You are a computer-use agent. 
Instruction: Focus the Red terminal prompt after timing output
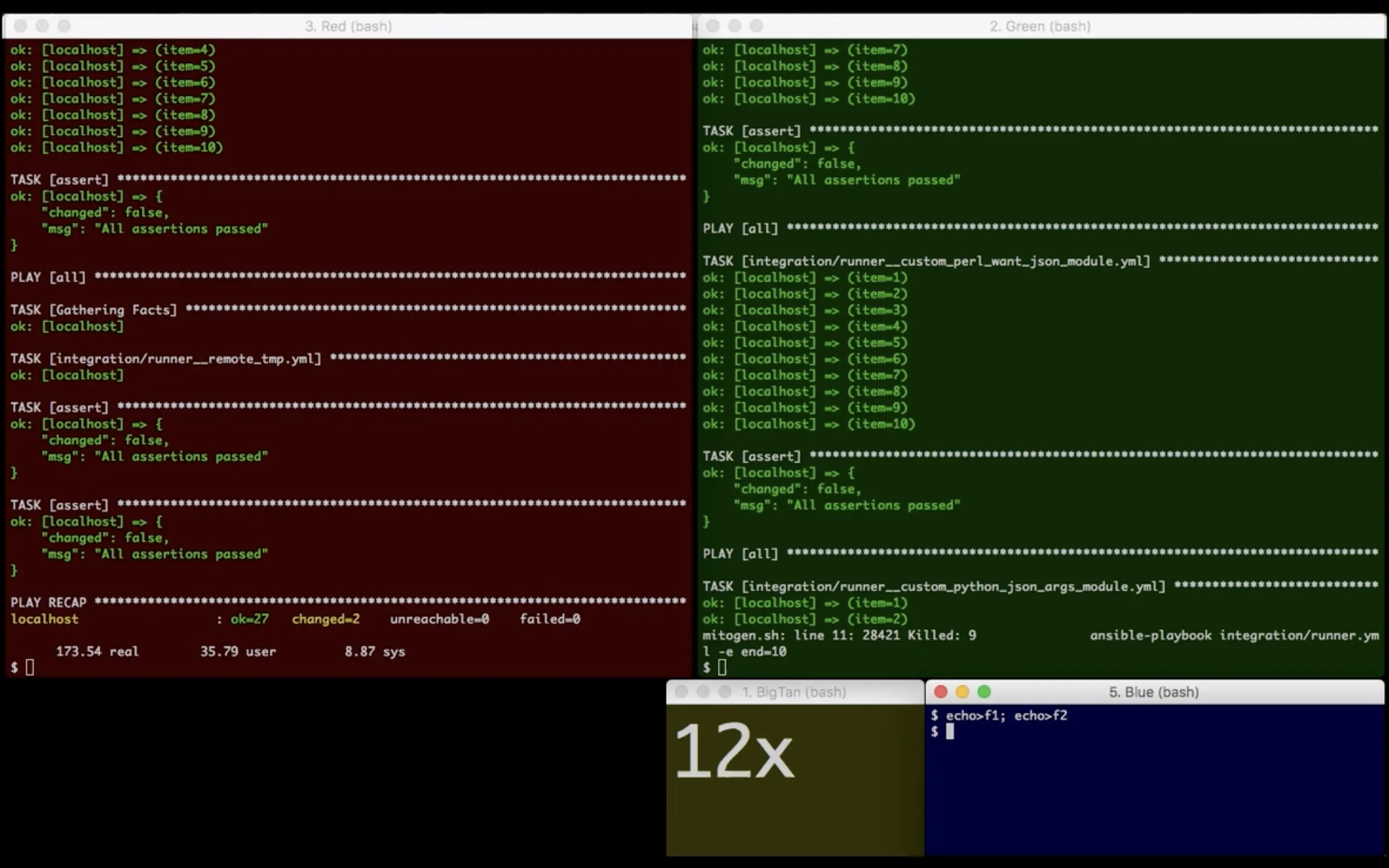(x=30, y=667)
